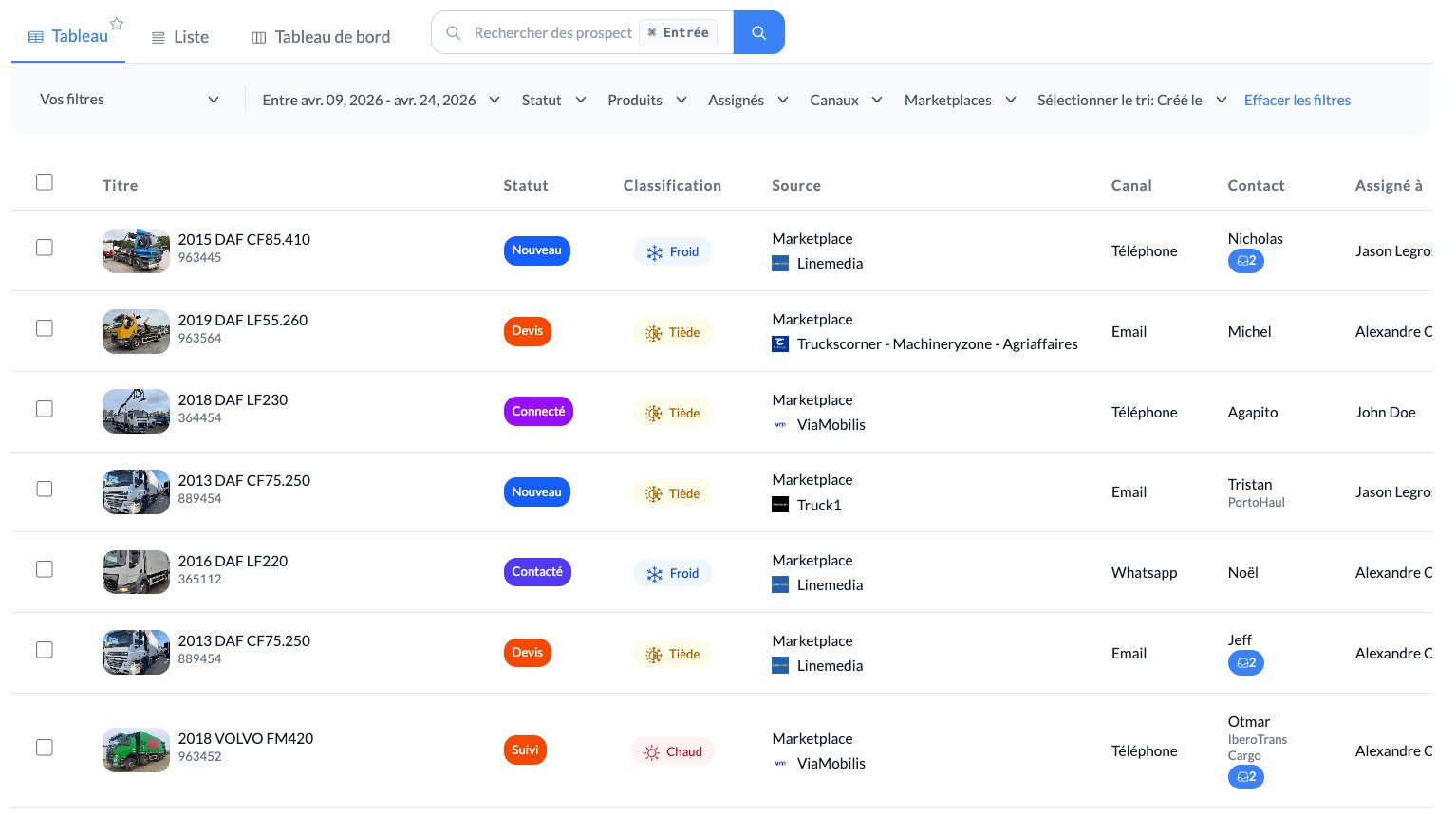Click the blue search magnifier button
Viewport: 1456px width, 815px height.
758,33
